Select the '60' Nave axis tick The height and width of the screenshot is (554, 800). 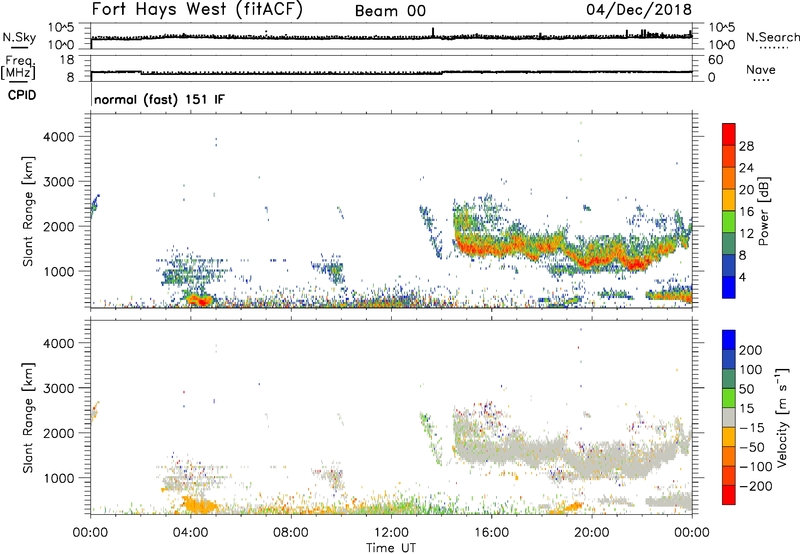(716, 60)
